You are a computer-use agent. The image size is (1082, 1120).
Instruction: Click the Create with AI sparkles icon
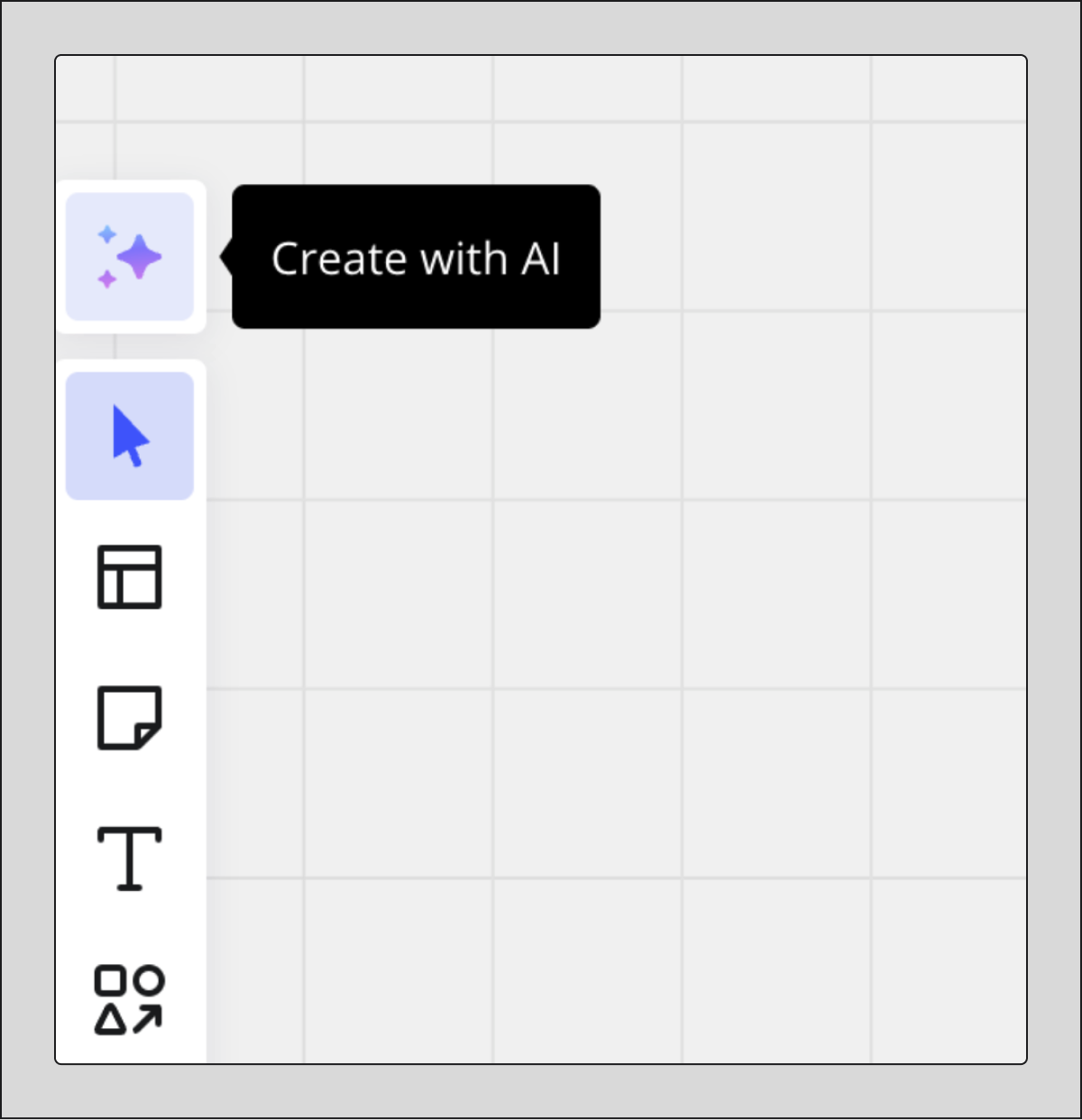(130, 256)
